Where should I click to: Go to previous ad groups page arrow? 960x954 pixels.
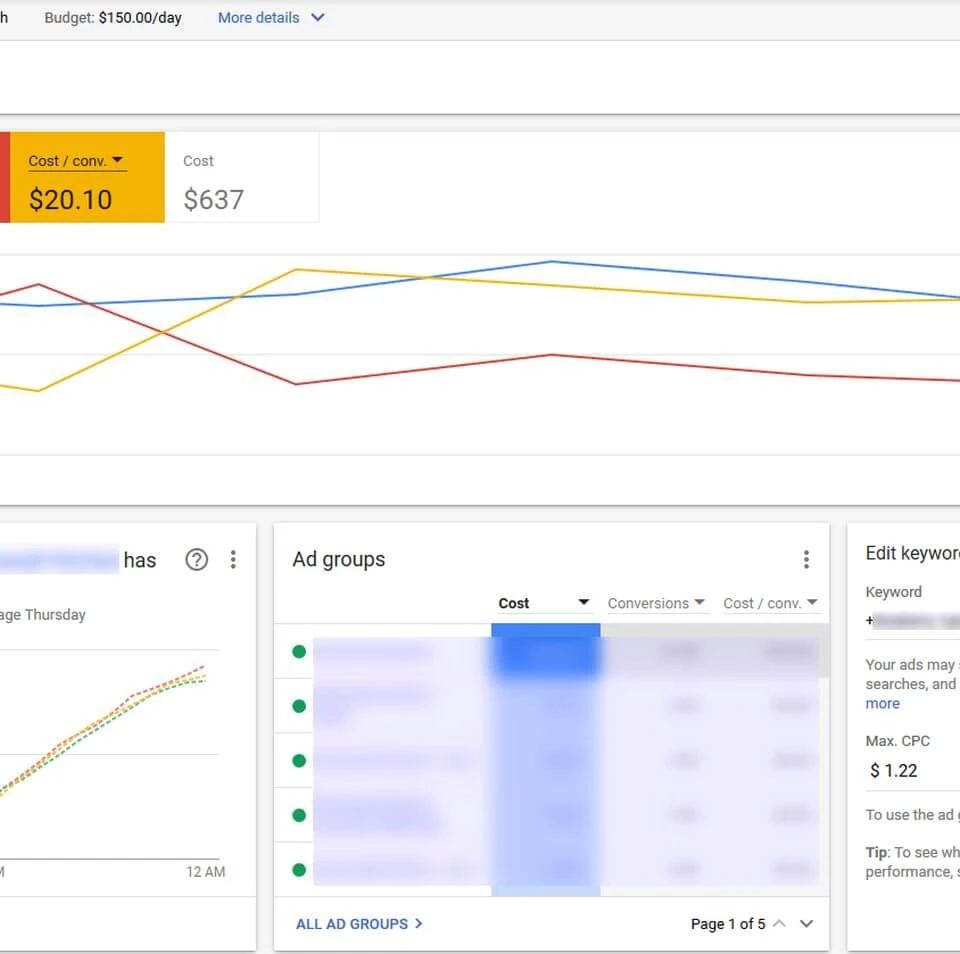pos(779,923)
